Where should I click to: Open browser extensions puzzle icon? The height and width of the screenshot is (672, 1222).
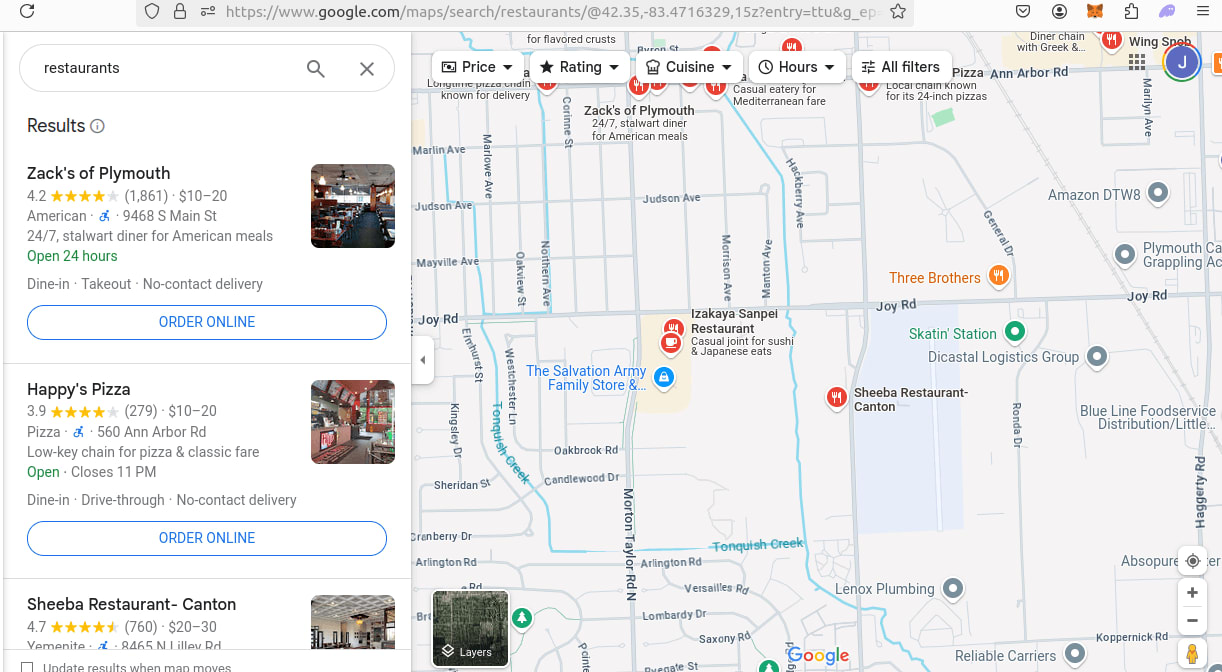coord(1131,11)
